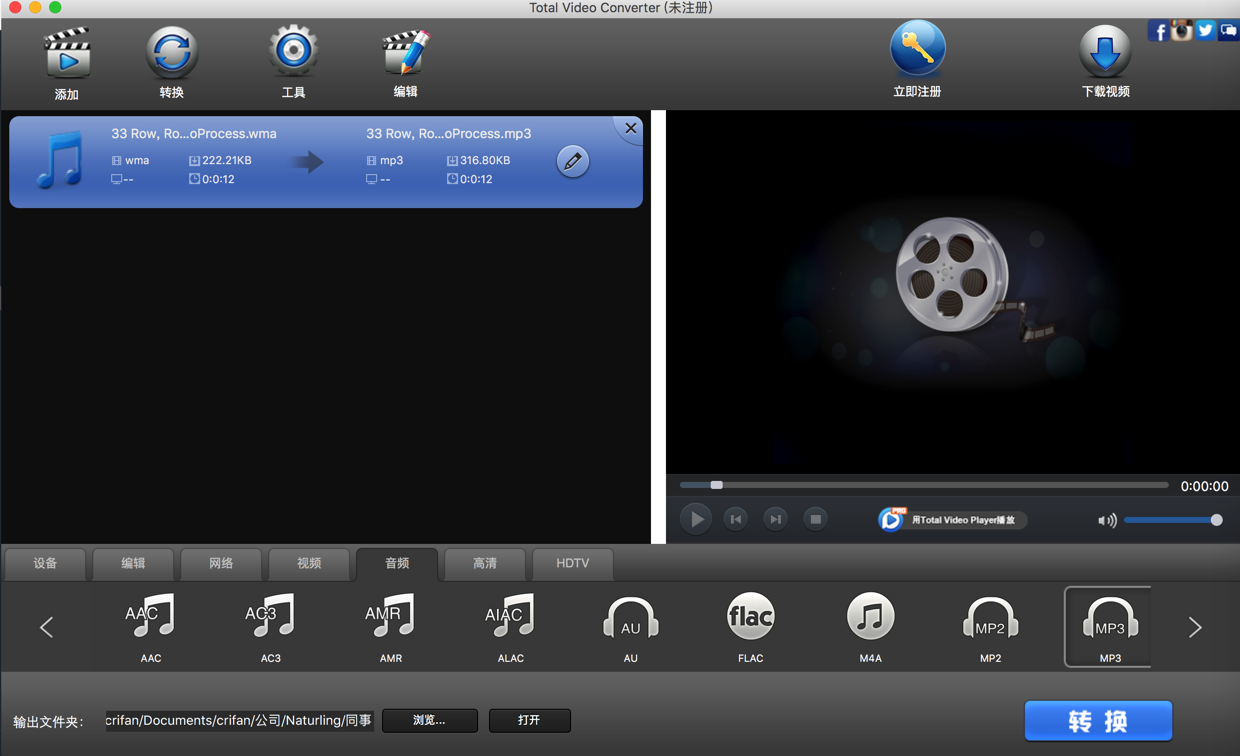This screenshot has height=756, width=1240.
Task: Mute audio with speaker icon
Action: [x=1106, y=521]
